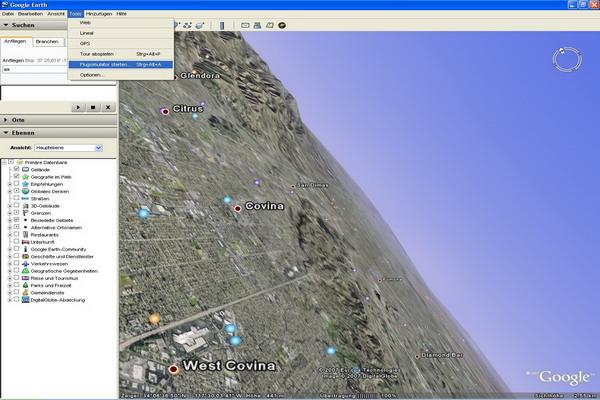Viewport: 600px width, 400px height.
Task: Click the Anfliegen search input field
Action: (x=35, y=69)
